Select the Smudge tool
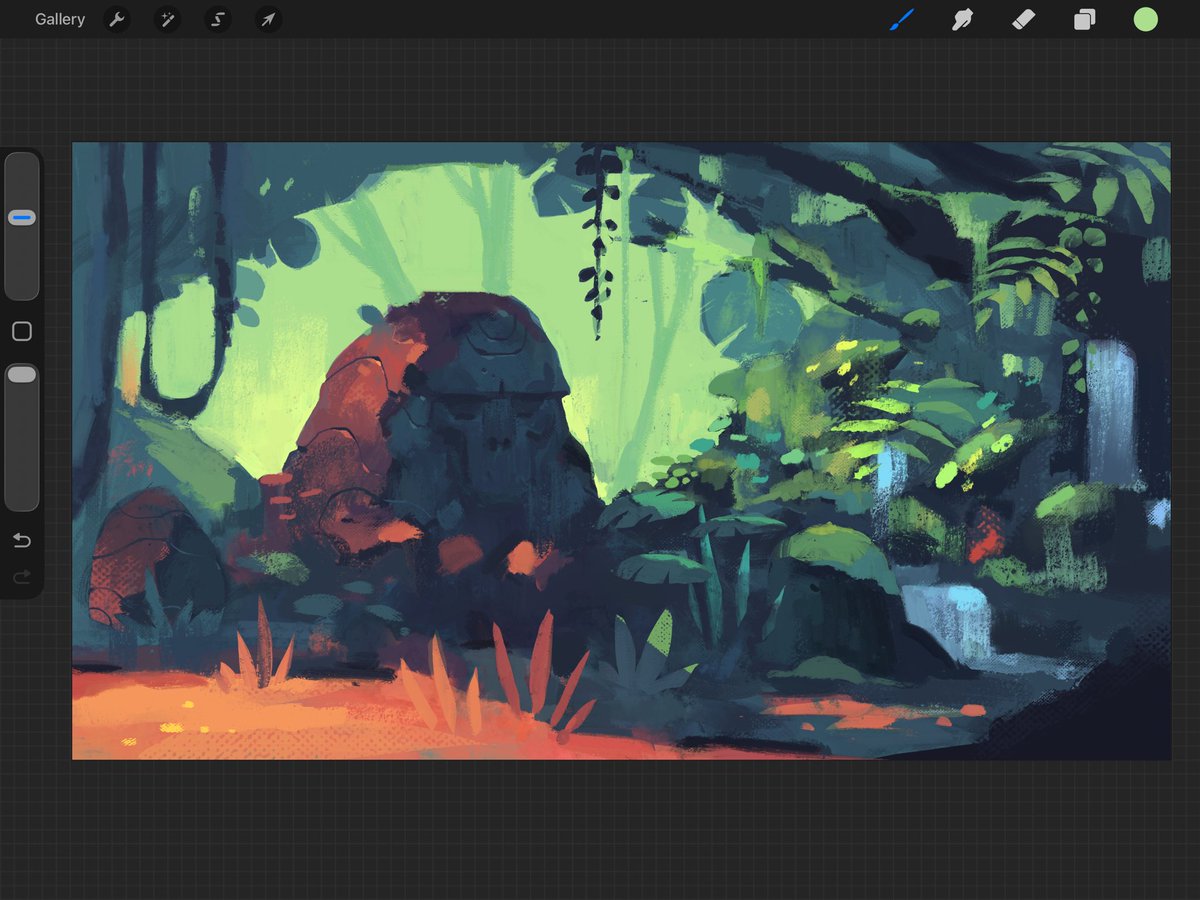This screenshot has width=1200, height=900. [x=962, y=19]
